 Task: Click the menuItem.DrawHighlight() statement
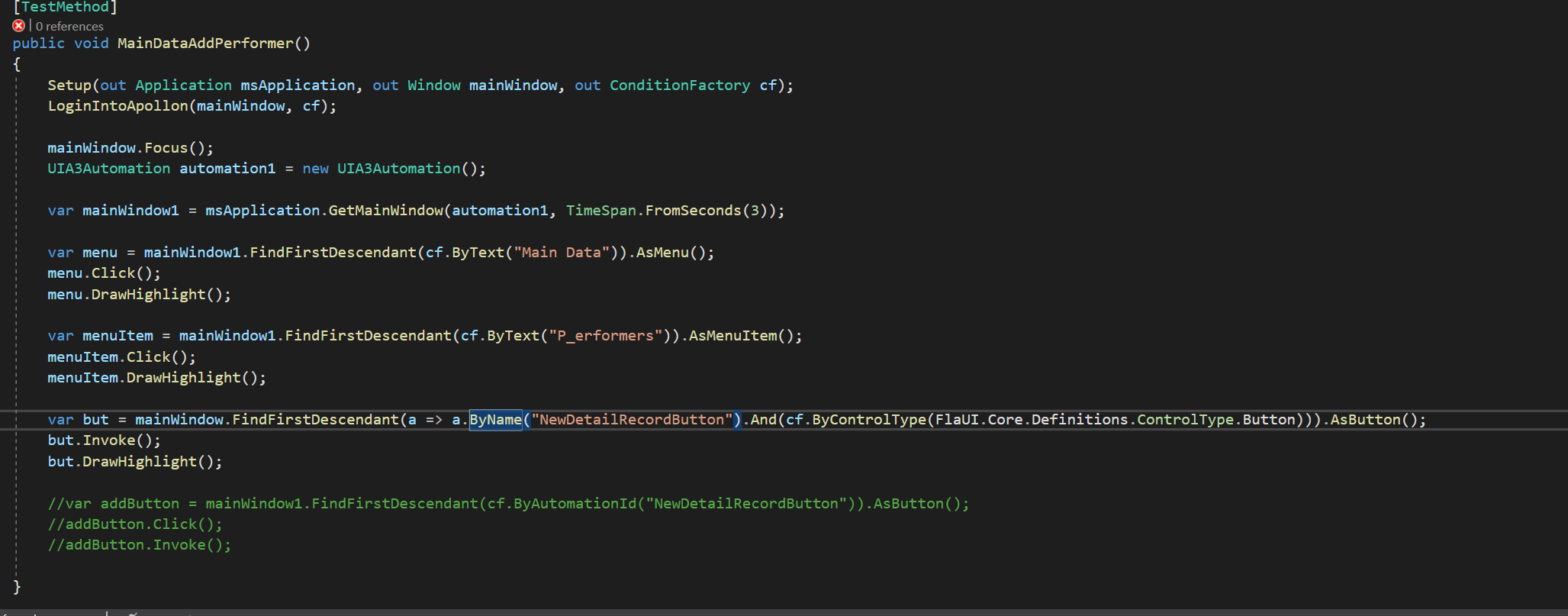[x=156, y=378]
